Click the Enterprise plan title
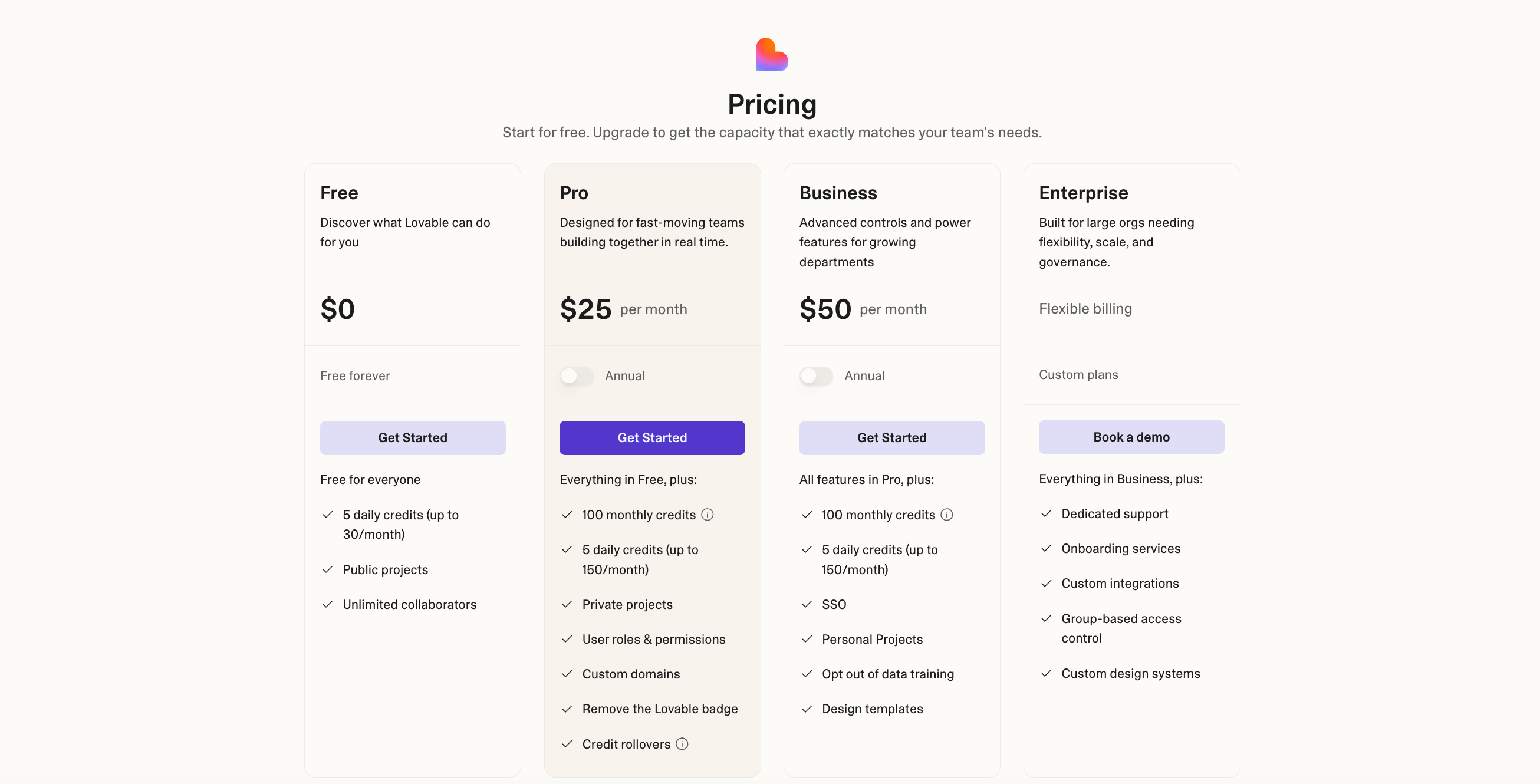 click(1083, 193)
